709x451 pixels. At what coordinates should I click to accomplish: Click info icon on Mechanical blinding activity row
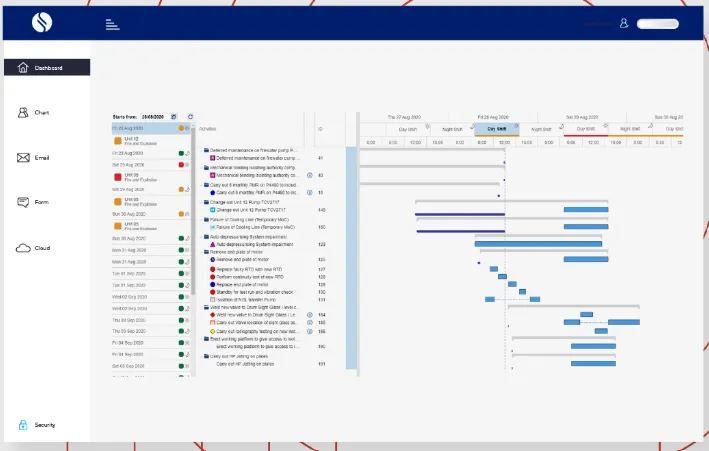coord(310,175)
